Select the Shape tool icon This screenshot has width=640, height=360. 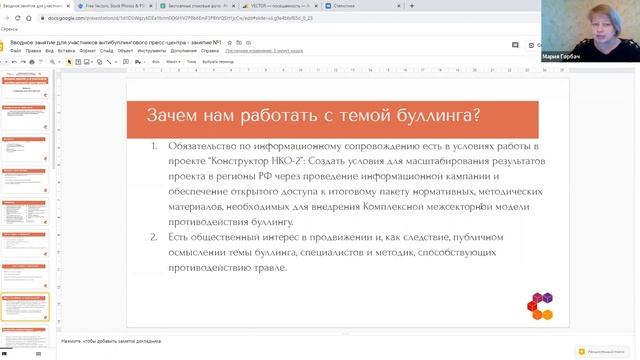[x=99, y=62]
